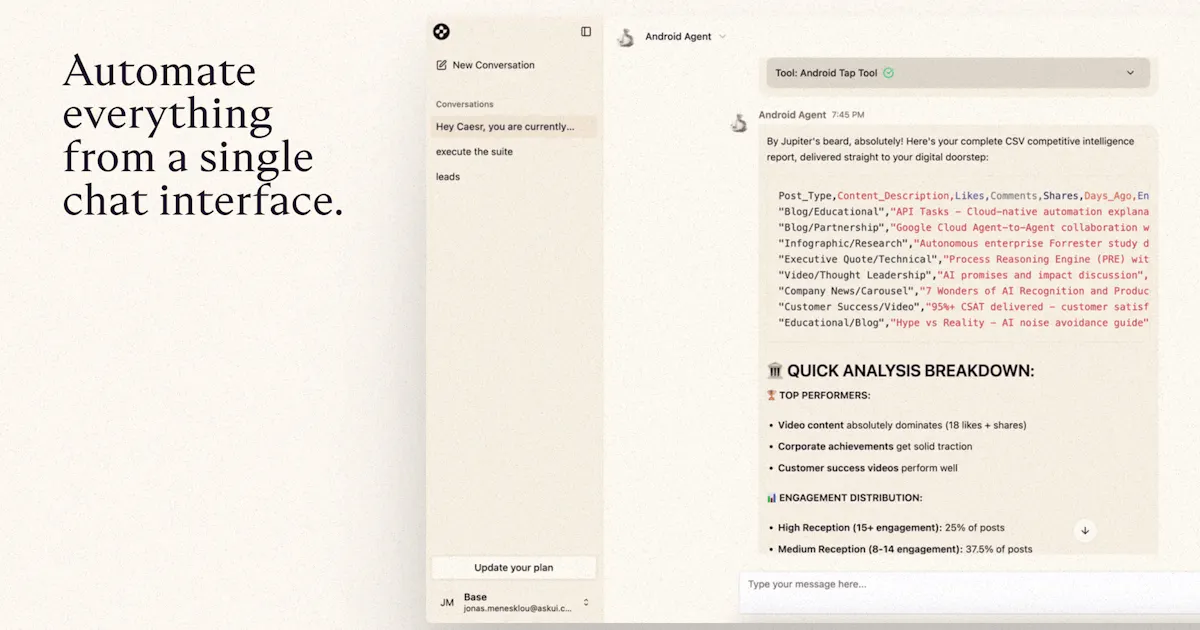The height and width of the screenshot is (630, 1200).
Task: Click the app logo icon in sidebar
Action: (x=441, y=32)
